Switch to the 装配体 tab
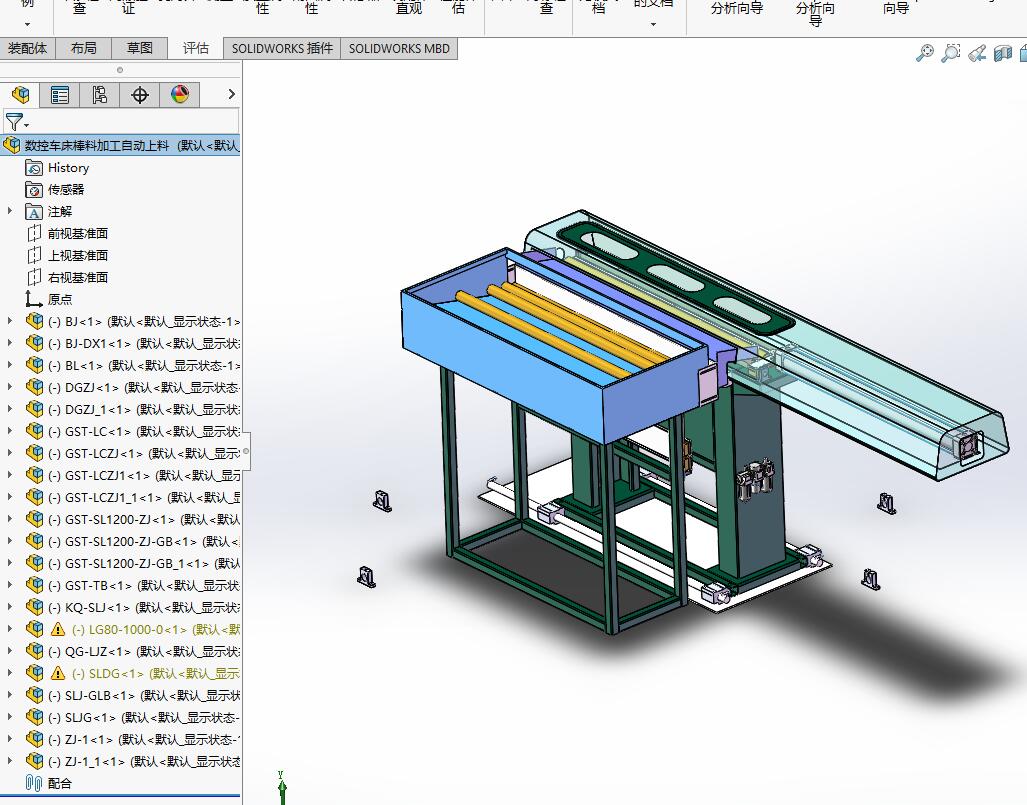Screen dimensions: 1027x805 tap(28, 48)
